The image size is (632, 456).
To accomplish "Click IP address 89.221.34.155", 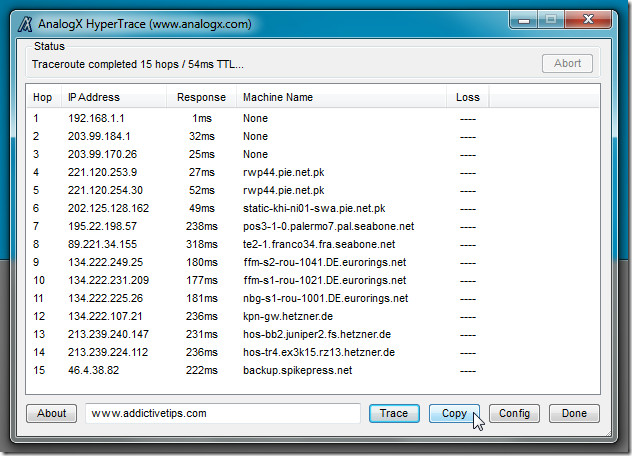I will pyautogui.click(x=102, y=244).
